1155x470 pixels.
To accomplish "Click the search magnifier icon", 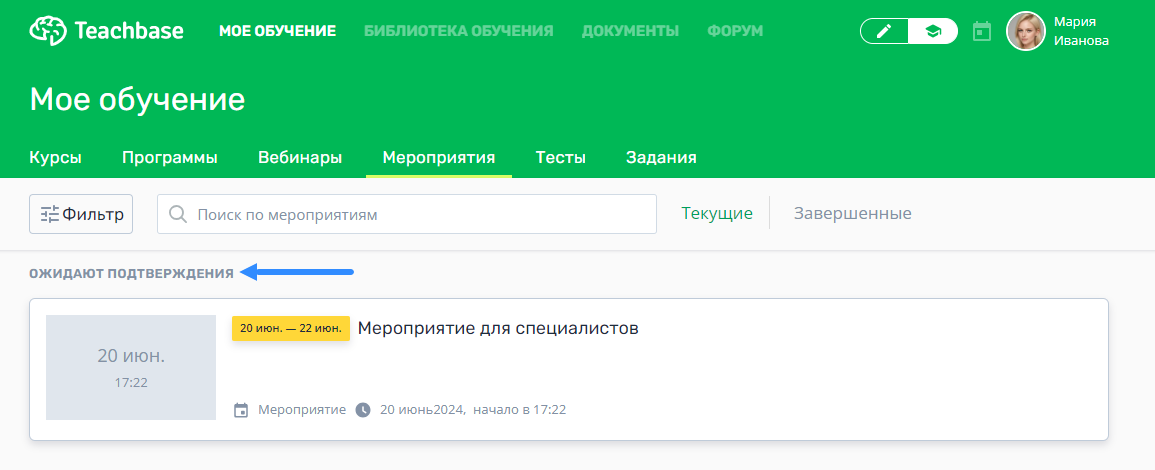I will click(x=178, y=214).
